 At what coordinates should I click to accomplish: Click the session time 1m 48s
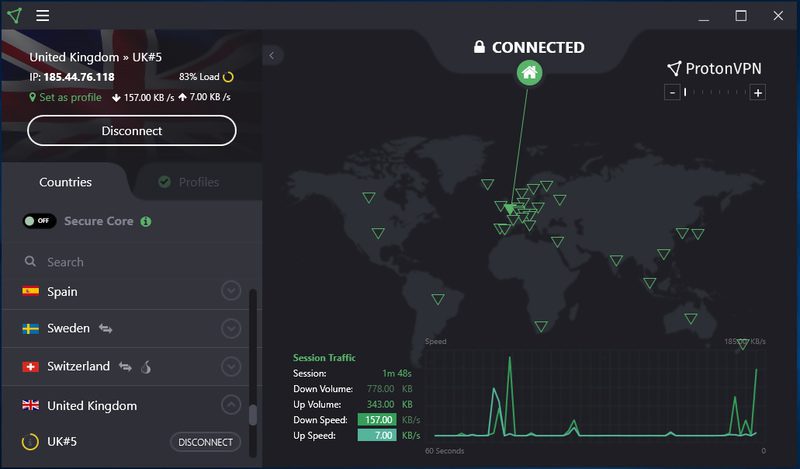[396, 374]
